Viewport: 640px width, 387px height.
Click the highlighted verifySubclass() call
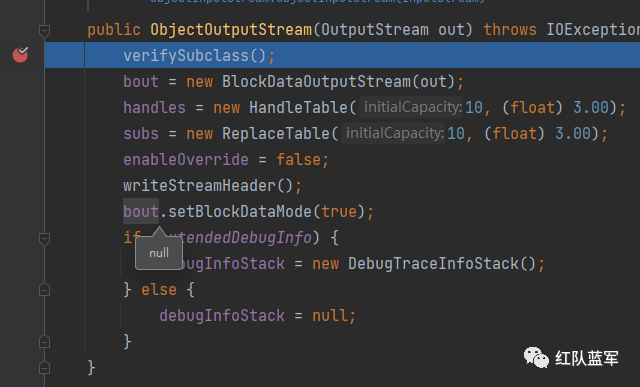point(194,56)
